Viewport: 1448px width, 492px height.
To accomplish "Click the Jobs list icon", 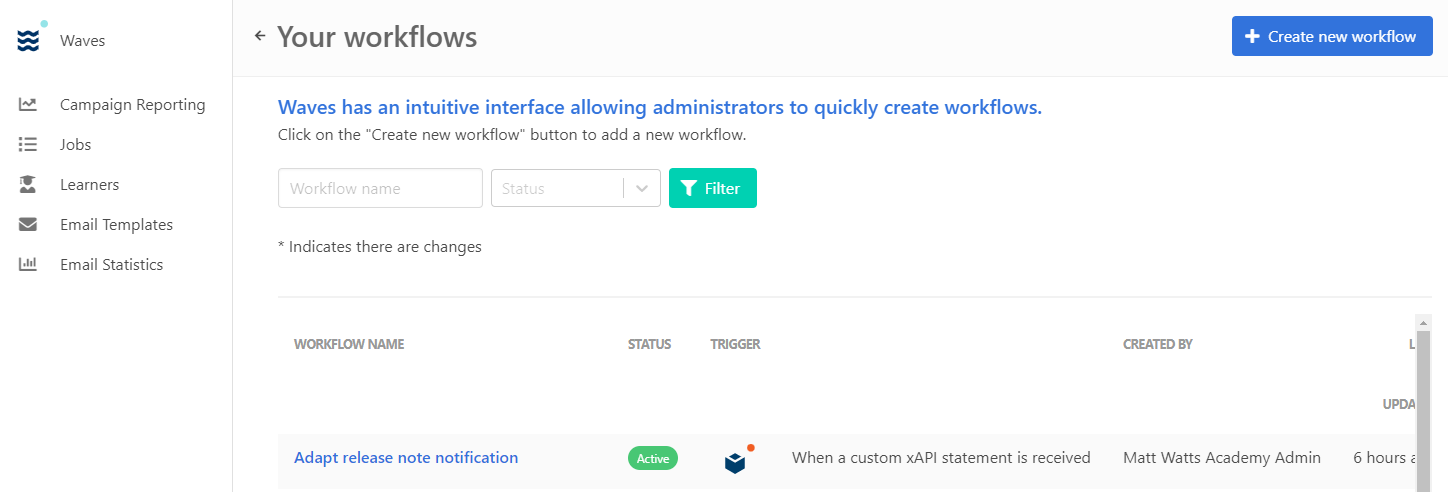I will click(28, 145).
